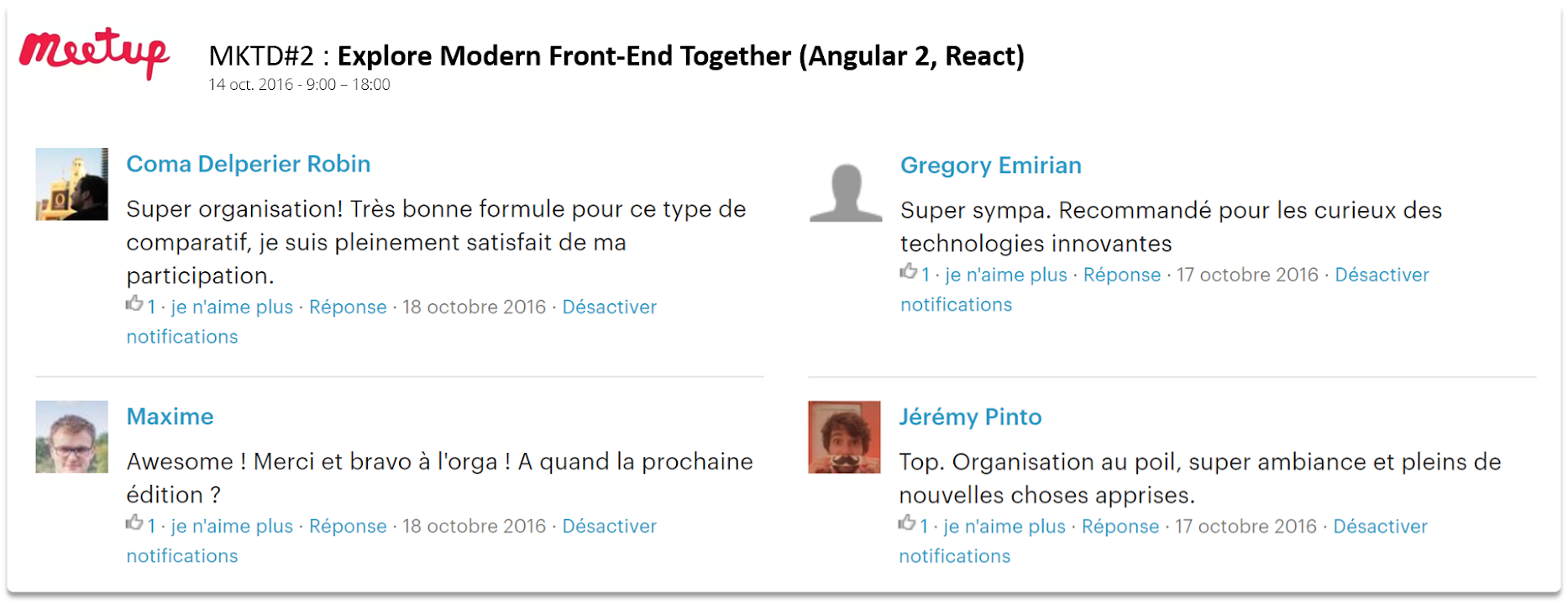This screenshot has height=604, width=1568.
Task: Click the thumbs-up icon on Coma Delperier Robin's comment
Action: pyautogui.click(x=134, y=304)
